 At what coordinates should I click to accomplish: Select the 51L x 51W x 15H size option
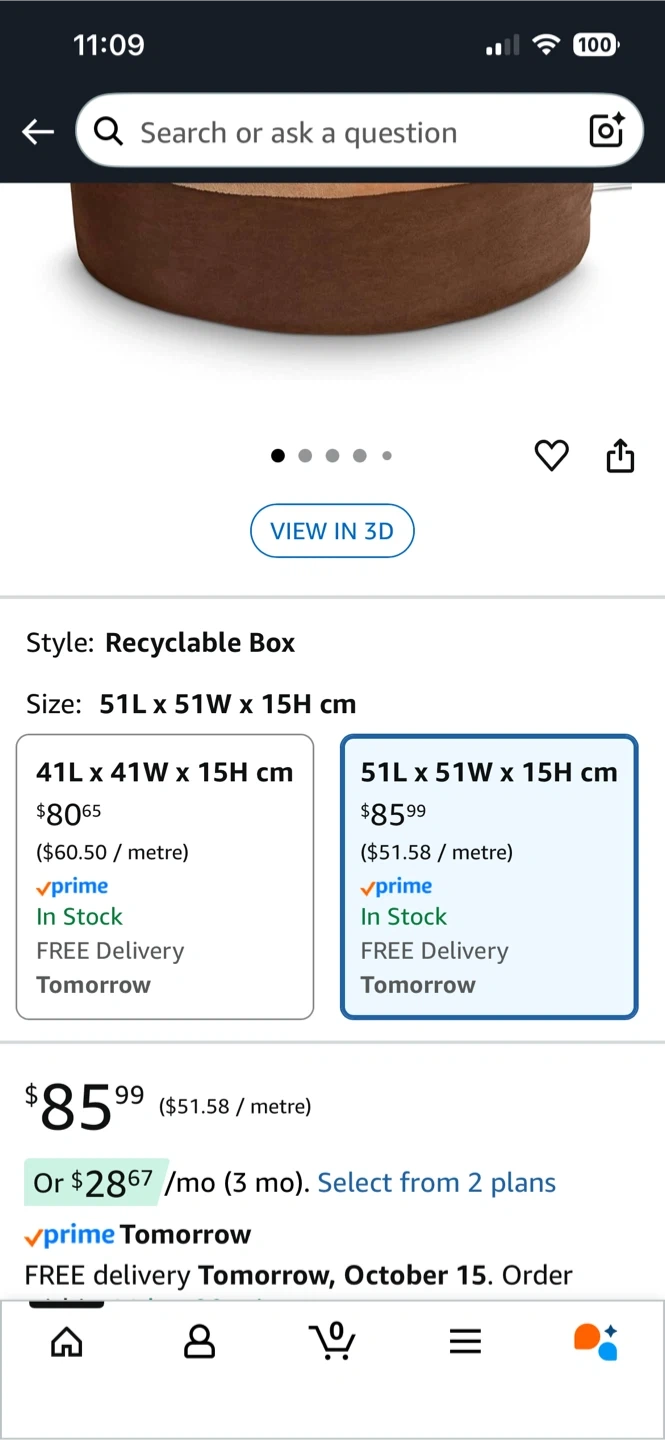click(489, 877)
